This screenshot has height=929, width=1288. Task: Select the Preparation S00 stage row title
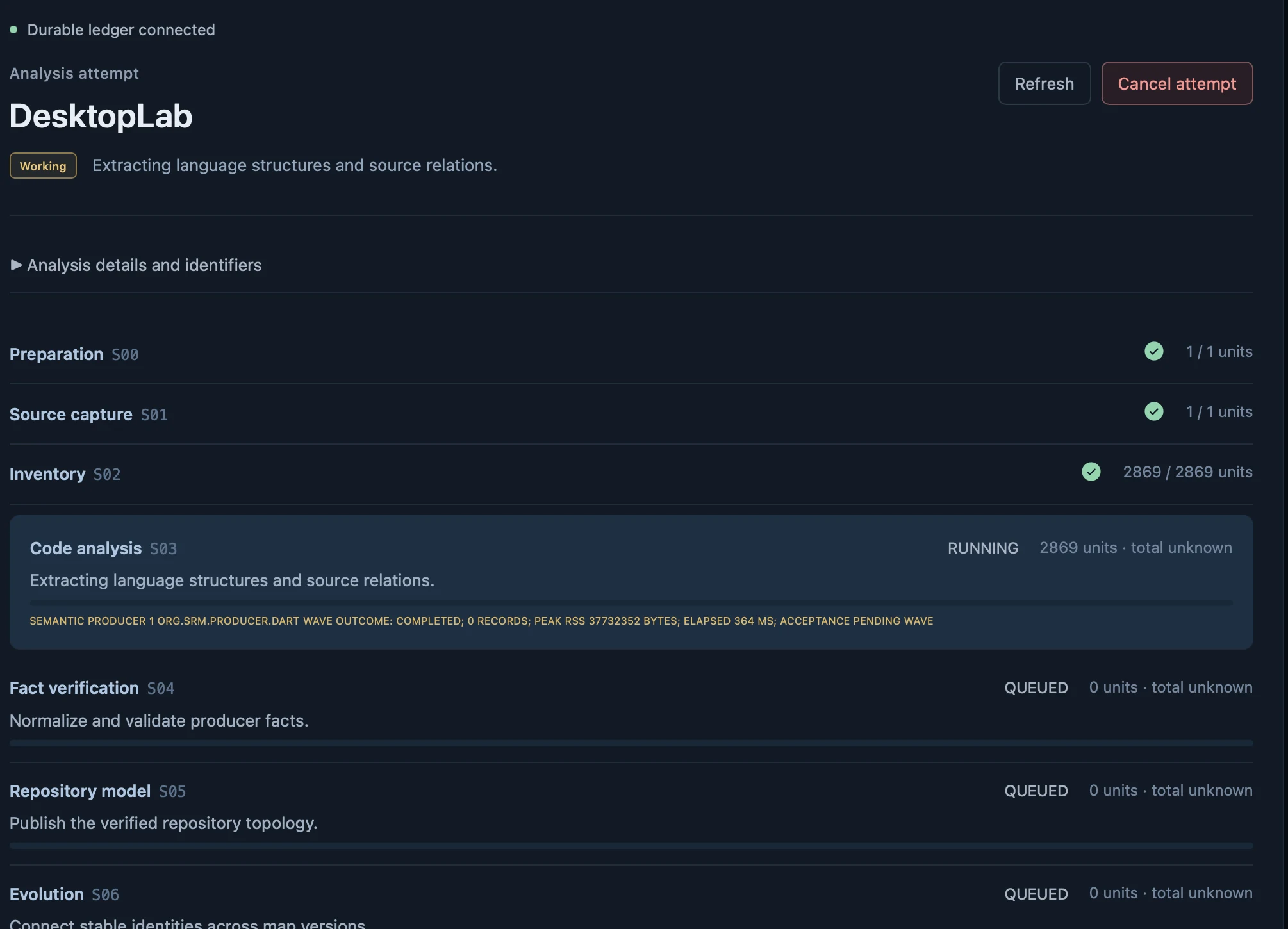pyautogui.click(x=74, y=354)
